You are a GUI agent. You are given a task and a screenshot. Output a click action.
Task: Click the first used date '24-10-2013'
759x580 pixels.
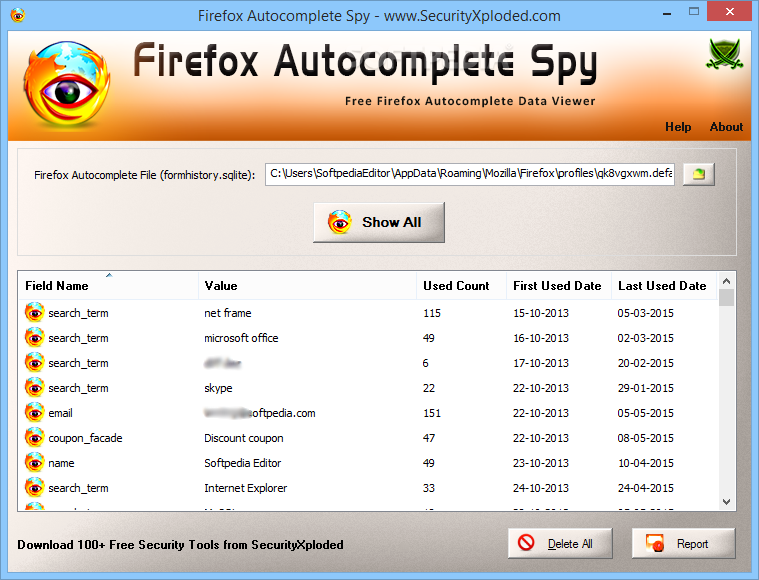click(x=541, y=488)
